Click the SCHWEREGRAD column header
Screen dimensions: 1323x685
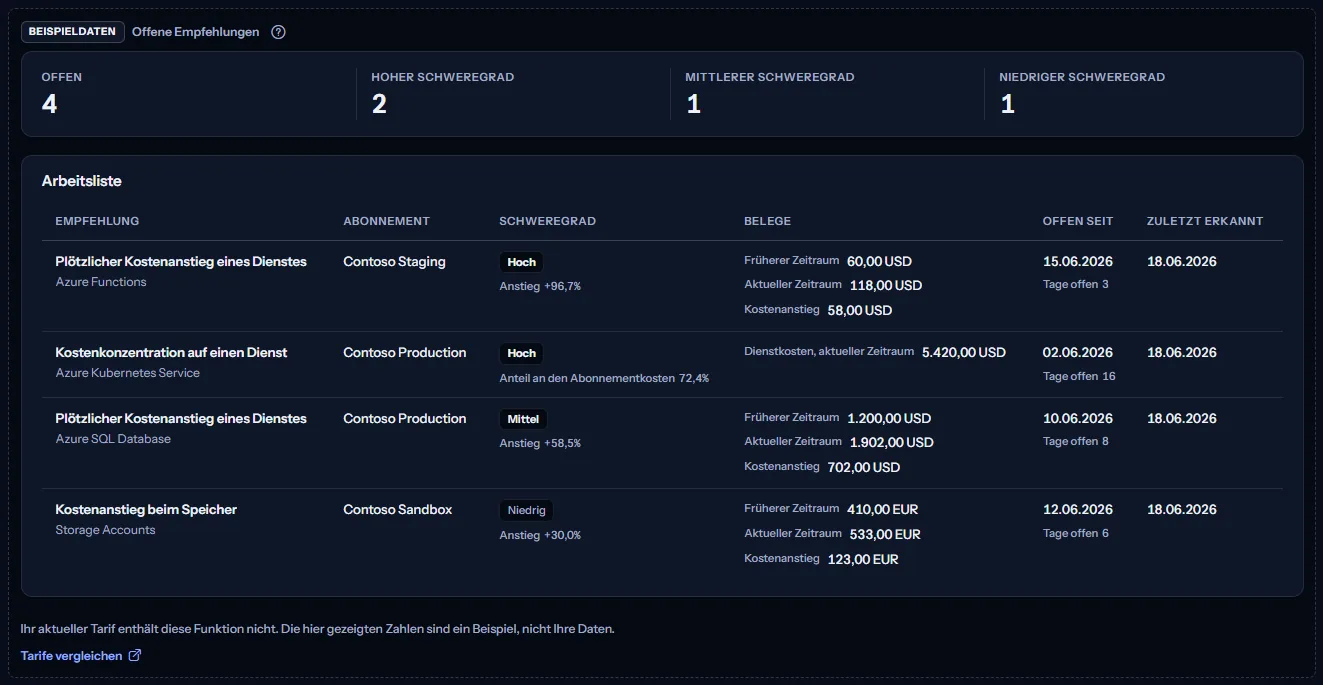tap(547, 221)
